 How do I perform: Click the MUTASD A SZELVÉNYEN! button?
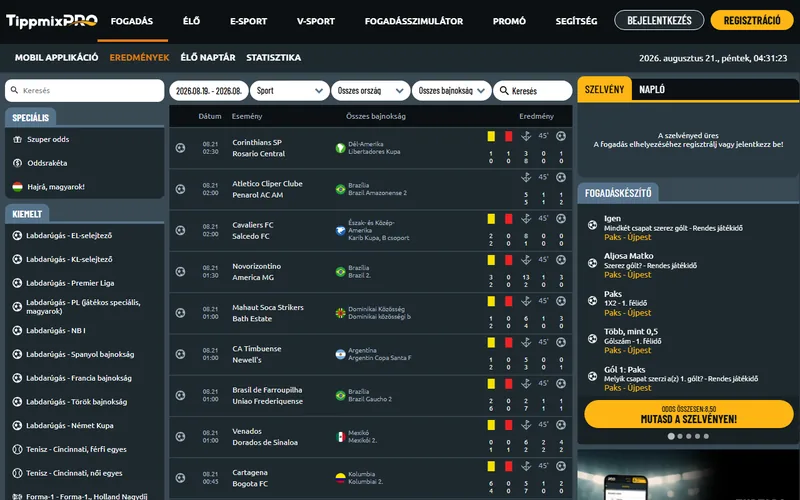tap(689, 414)
